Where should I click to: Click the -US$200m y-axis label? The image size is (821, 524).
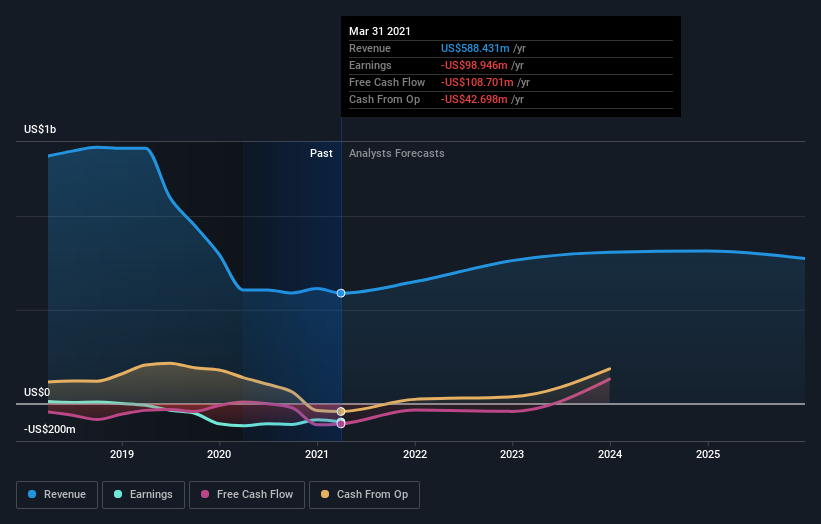coord(50,429)
